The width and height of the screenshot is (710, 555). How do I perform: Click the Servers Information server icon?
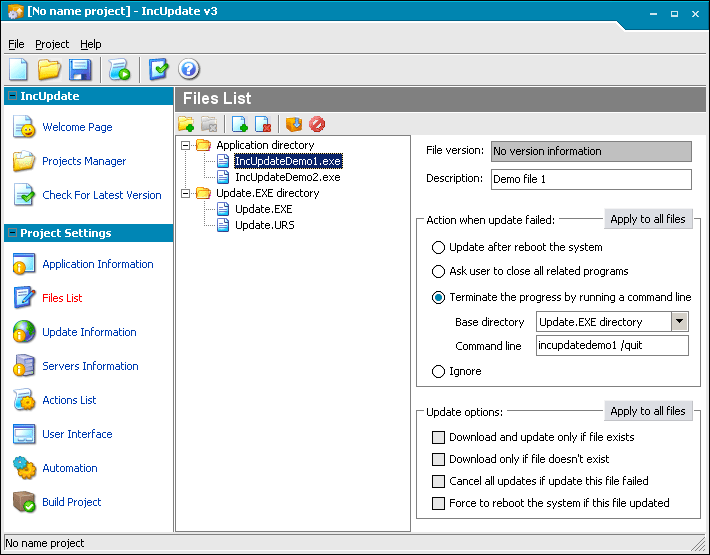pyautogui.click(x=24, y=366)
